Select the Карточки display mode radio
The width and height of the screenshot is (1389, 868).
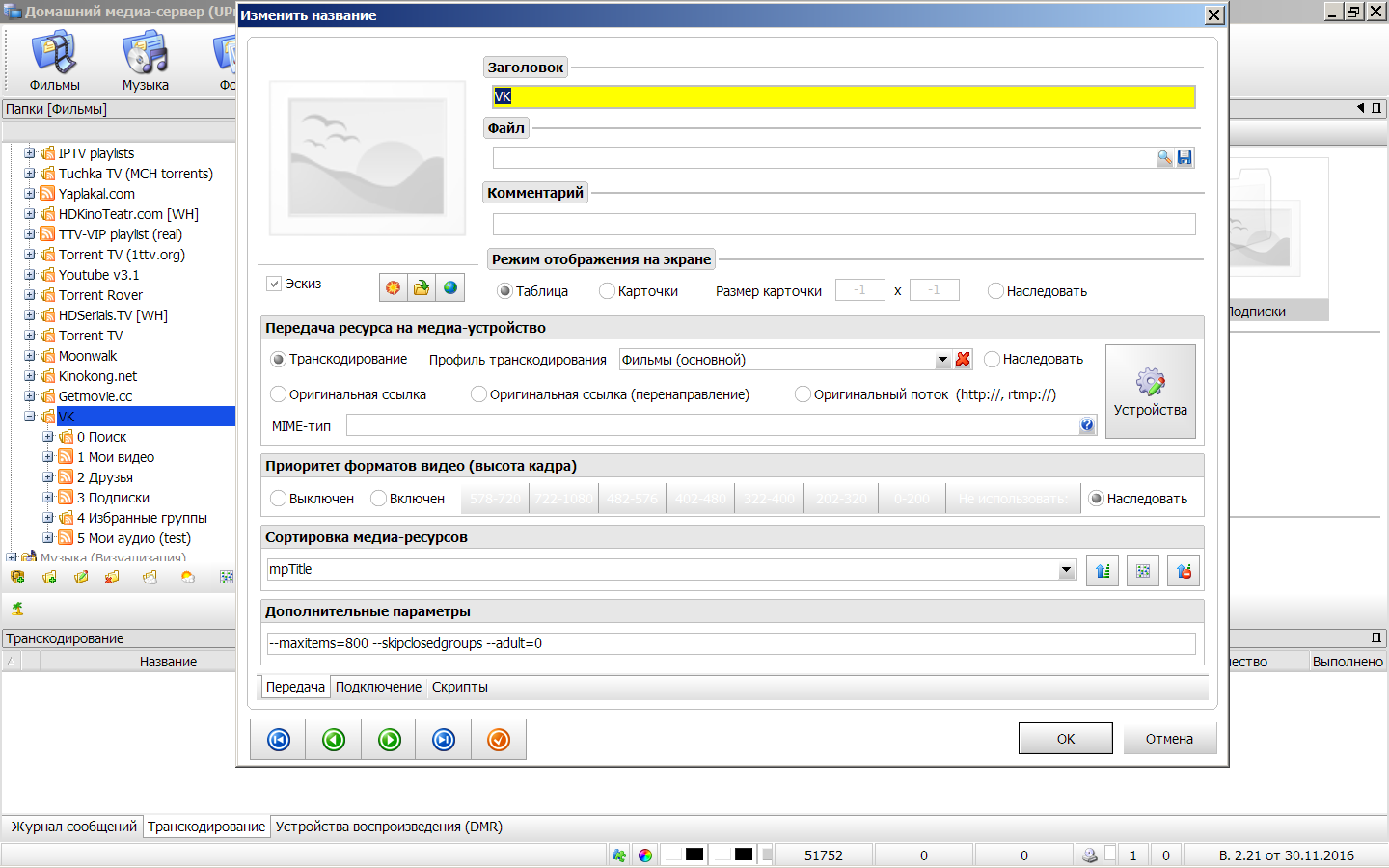607,291
